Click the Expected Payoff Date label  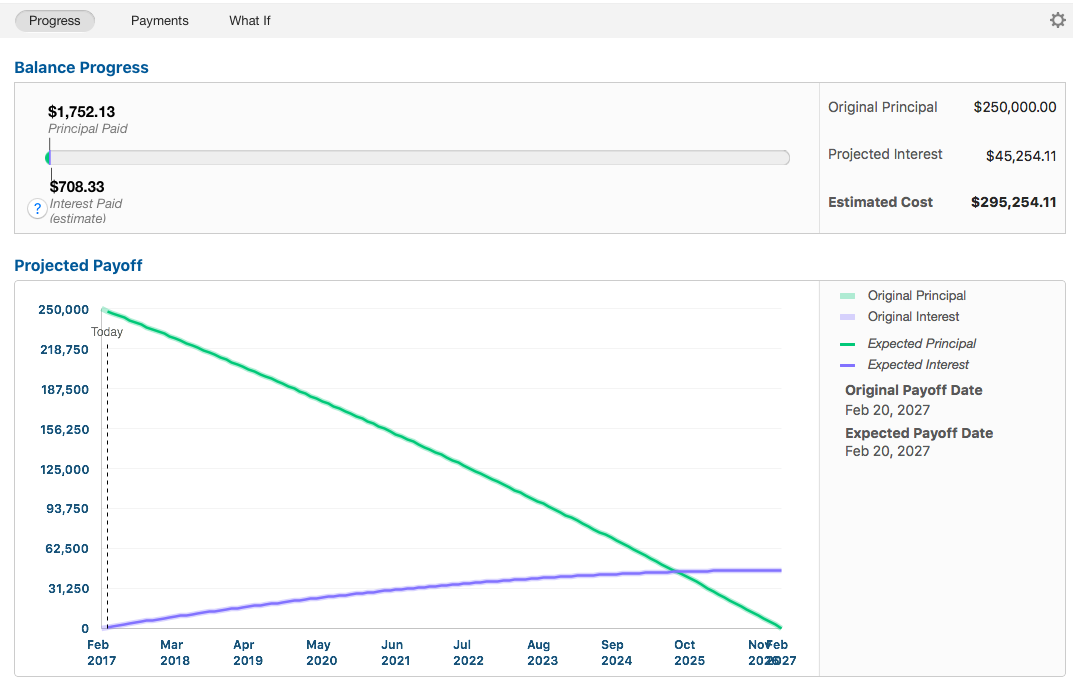918,433
